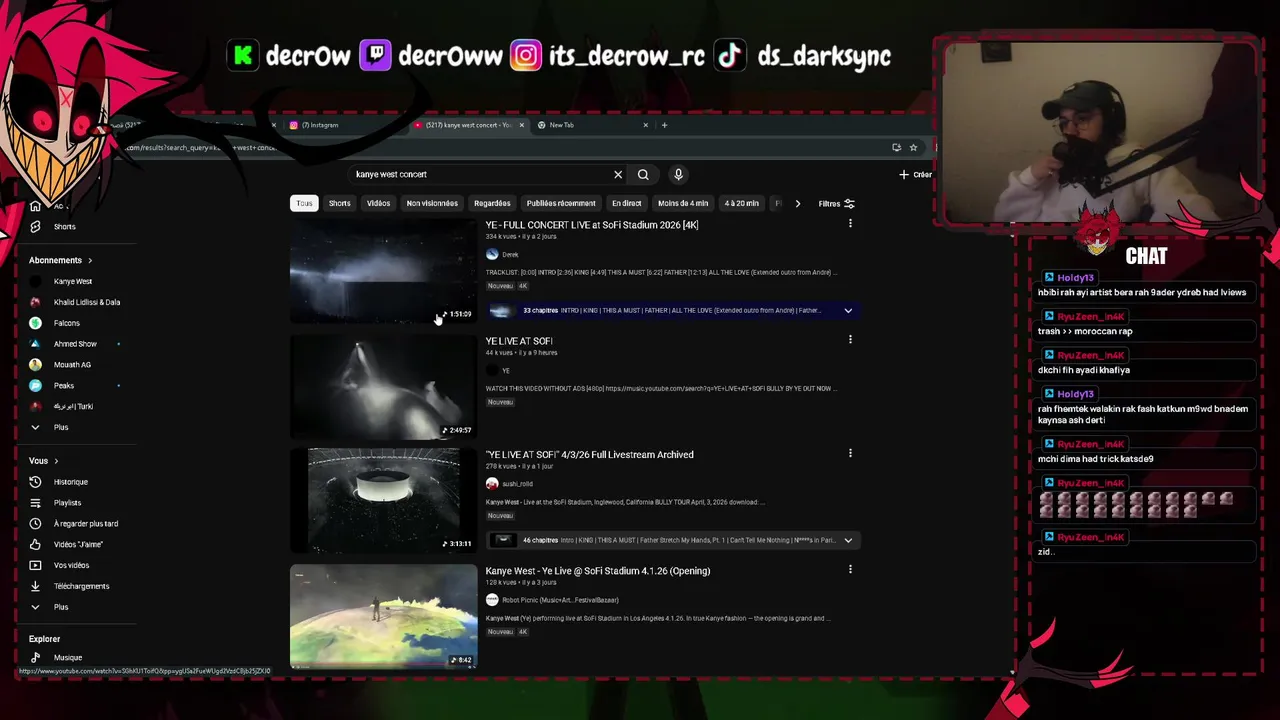Visit sushi_rolld channel avatar
The height and width of the screenshot is (720, 1280).
point(492,484)
